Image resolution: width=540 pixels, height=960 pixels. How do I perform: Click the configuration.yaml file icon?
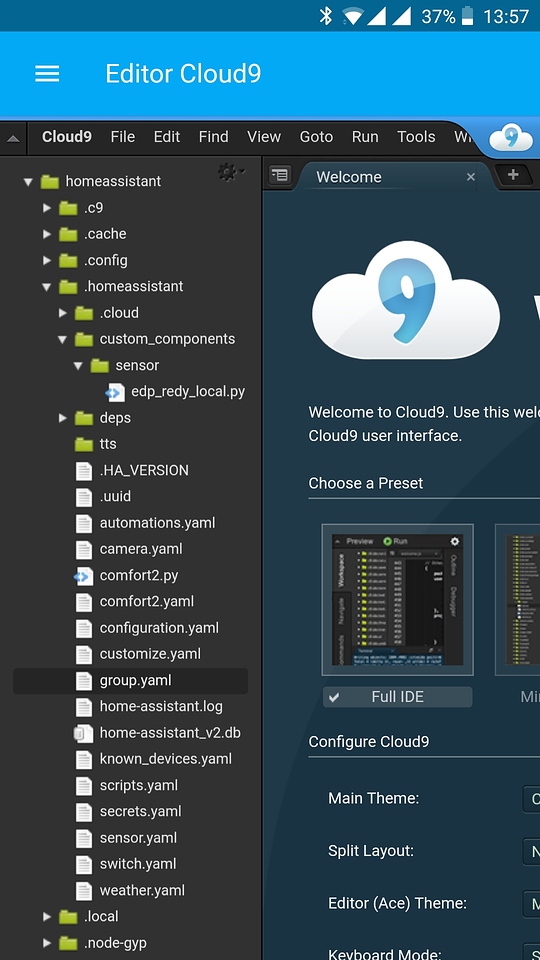pos(84,628)
